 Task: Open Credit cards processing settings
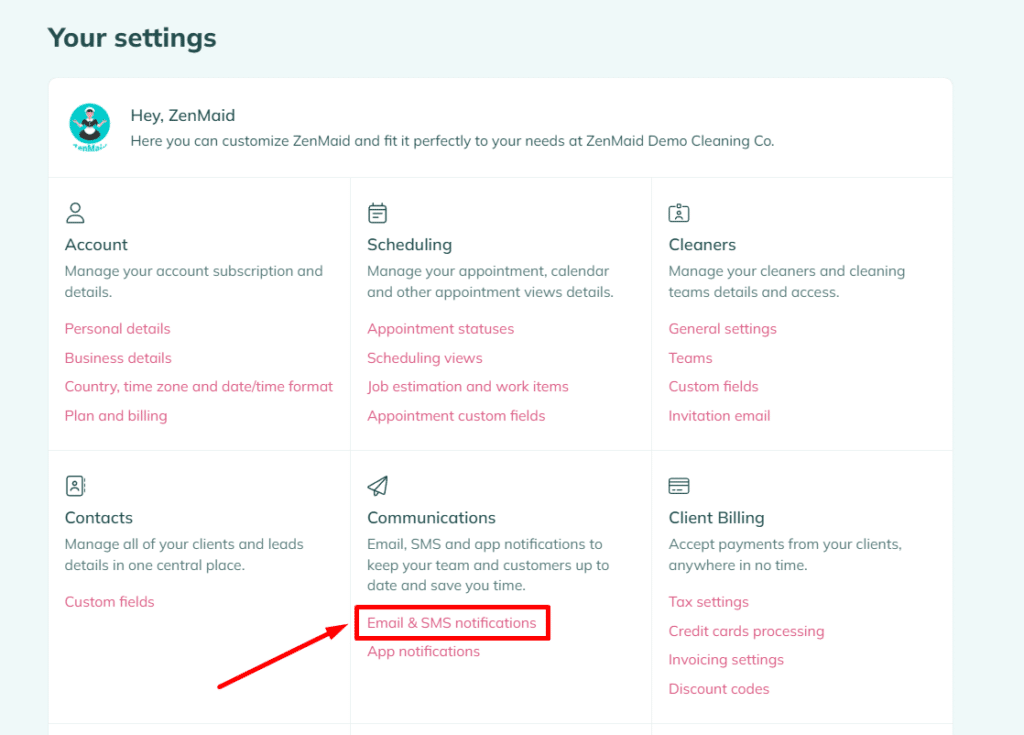pos(746,631)
